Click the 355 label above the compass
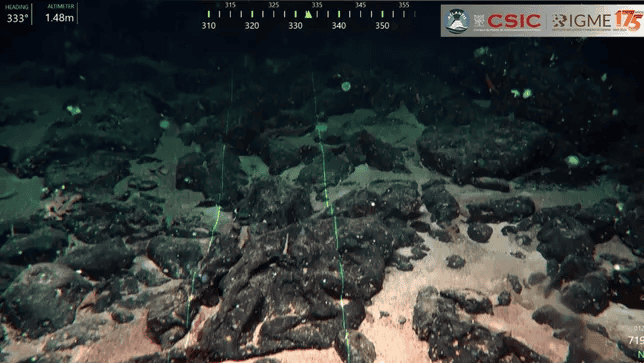Image resolution: width=644 pixels, height=363 pixels. point(404,5)
